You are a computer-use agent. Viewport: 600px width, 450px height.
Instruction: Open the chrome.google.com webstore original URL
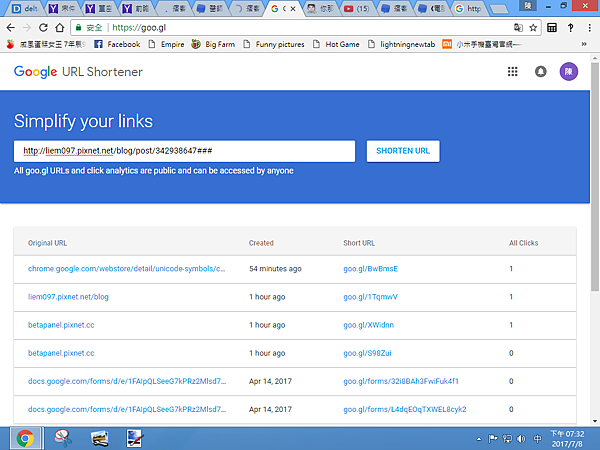point(126,269)
